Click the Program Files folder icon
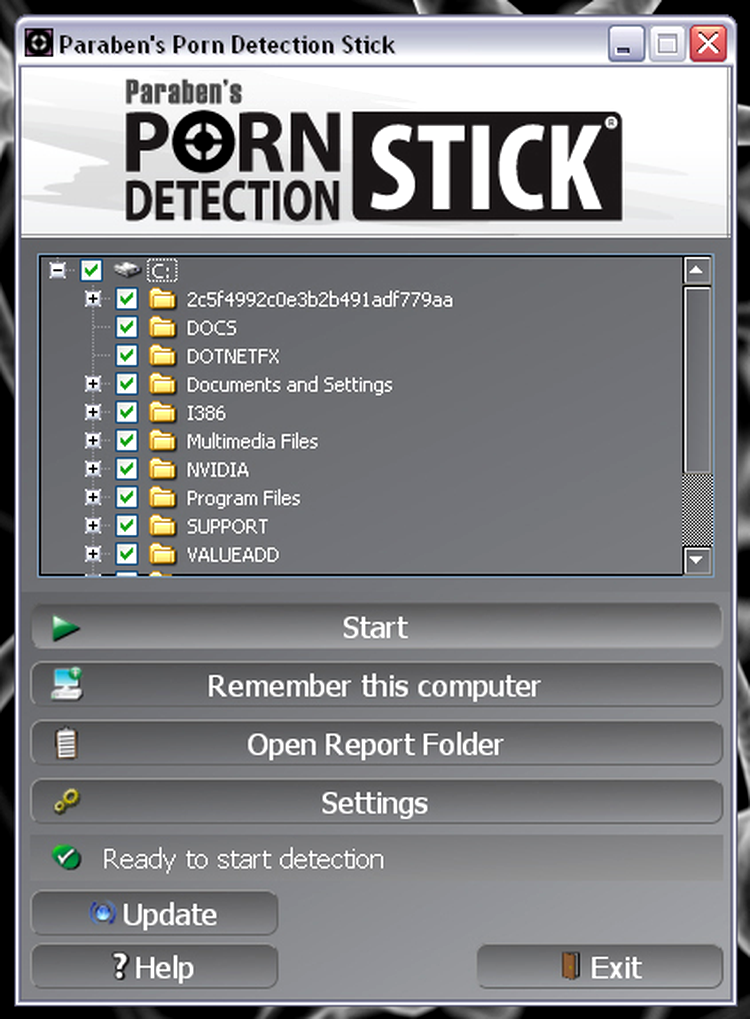 click(x=162, y=497)
